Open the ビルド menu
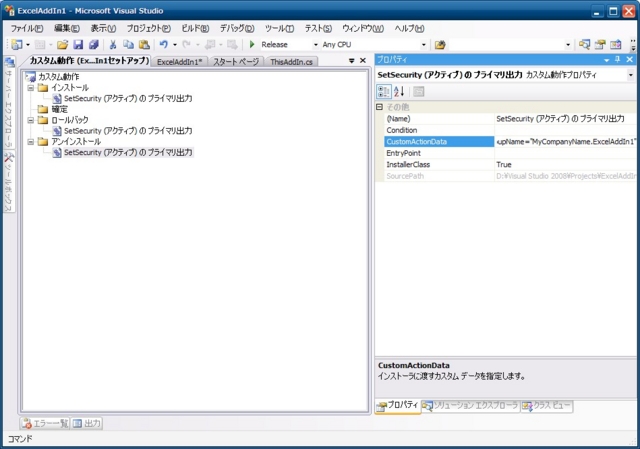The width and height of the screenshot is (640, 449). pyautogui.click(x=195, y=28)
